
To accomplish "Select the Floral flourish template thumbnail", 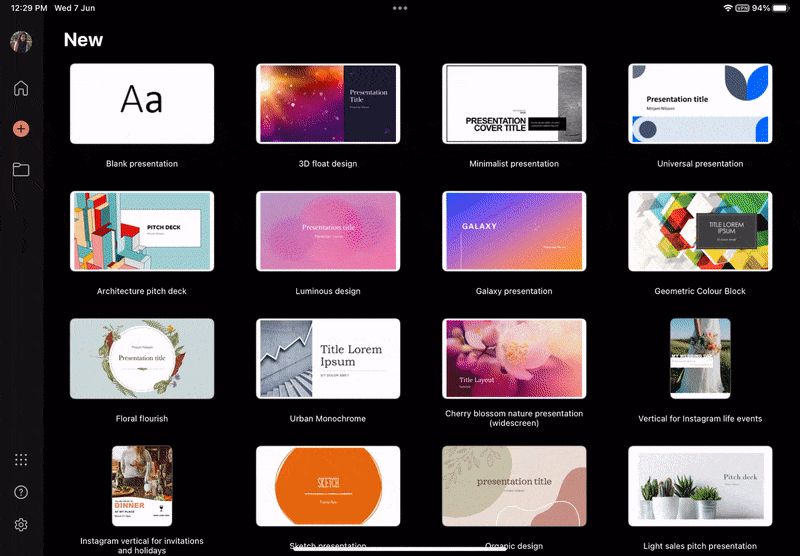I will [x=142, y=359].
